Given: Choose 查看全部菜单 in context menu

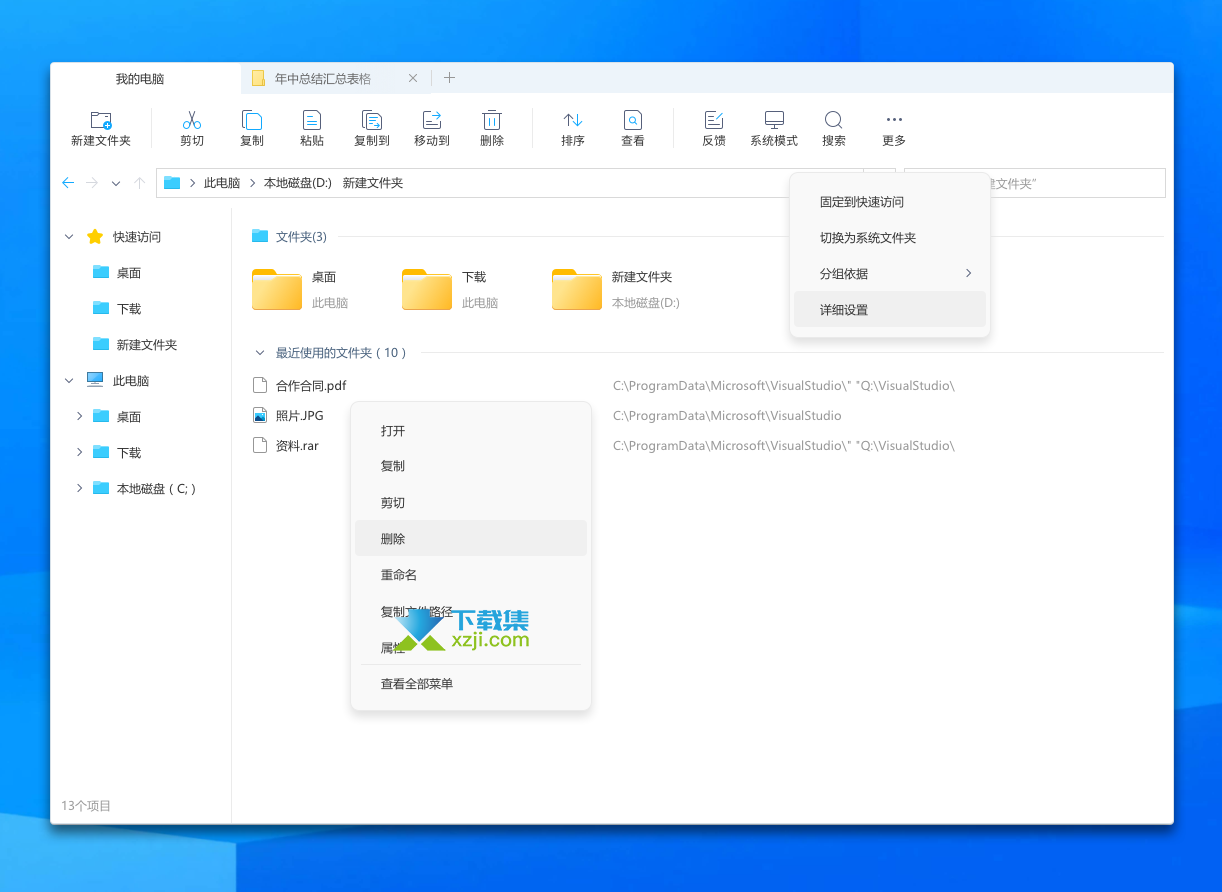Looking at the screenshot, I should [471, 684].
